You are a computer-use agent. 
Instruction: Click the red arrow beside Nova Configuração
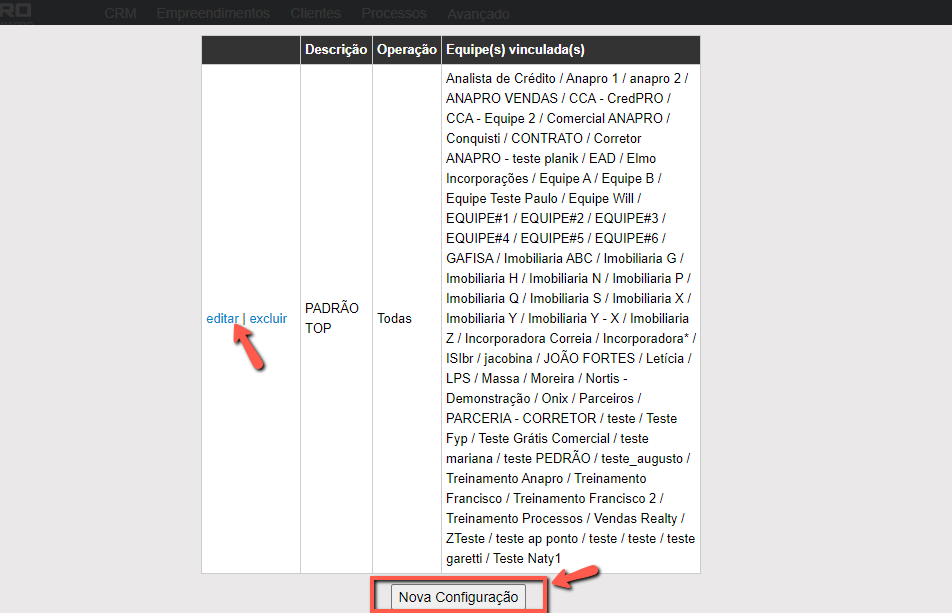click(577, 575)
